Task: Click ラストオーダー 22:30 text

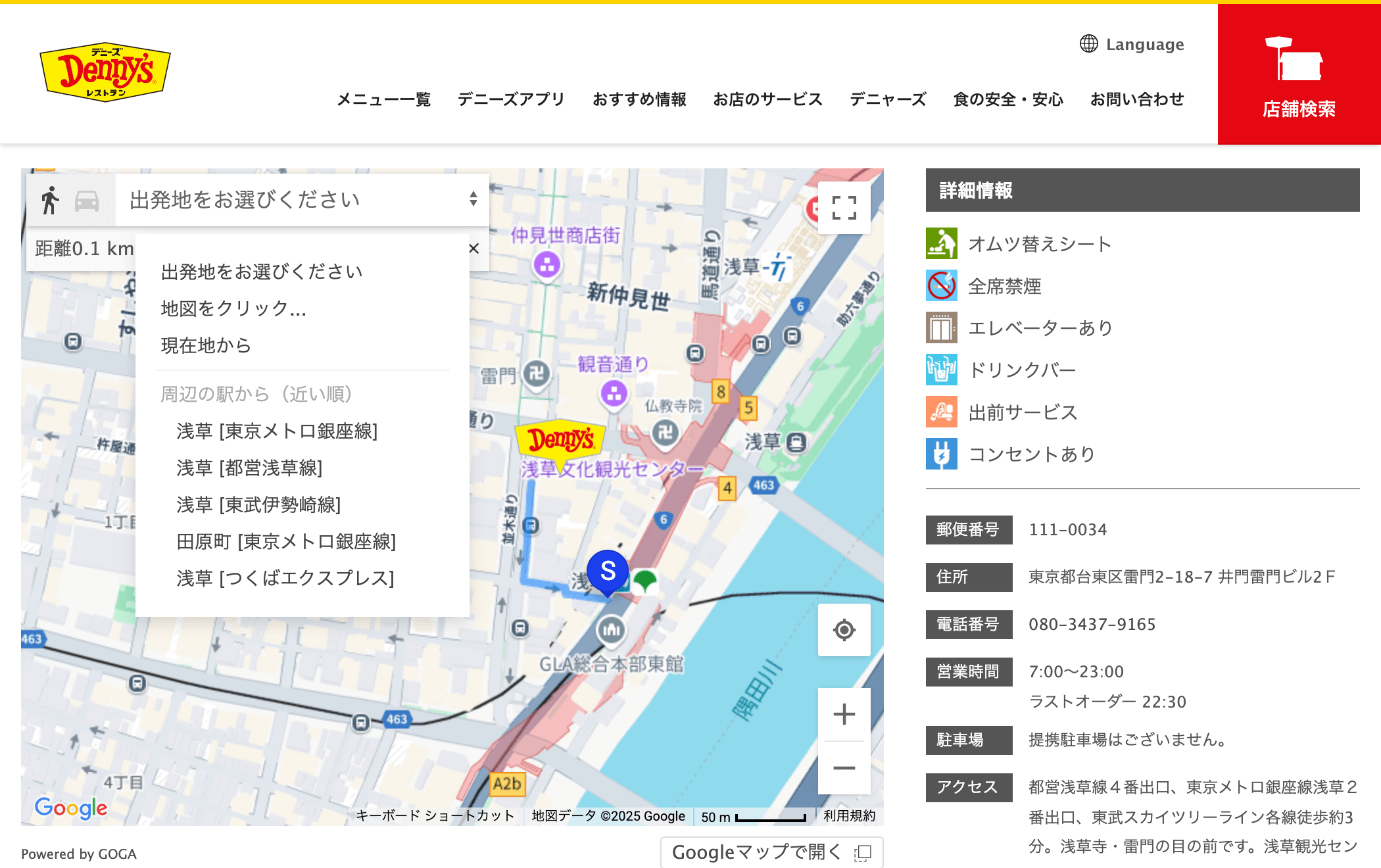Action: [1107, 702]
